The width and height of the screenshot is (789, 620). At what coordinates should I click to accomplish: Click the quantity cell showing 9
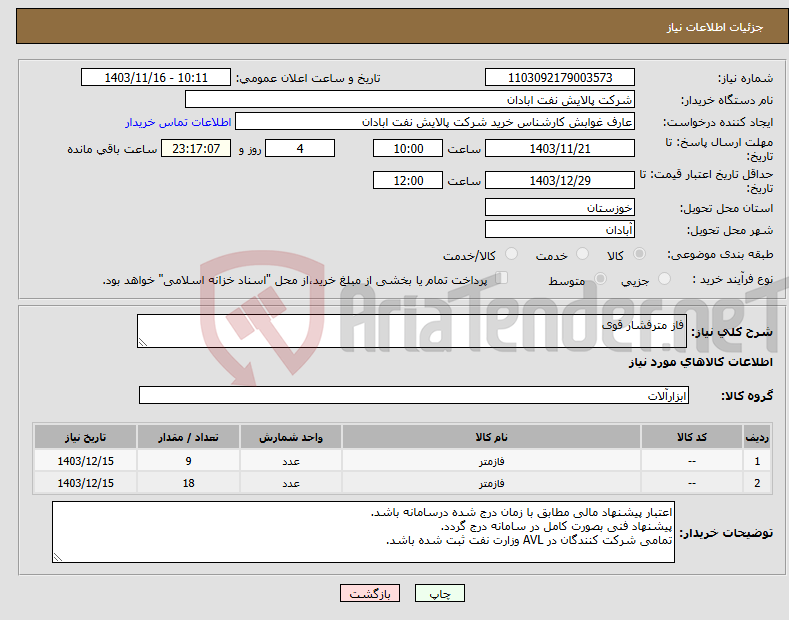pyautogui.click(x=188, y=461)
